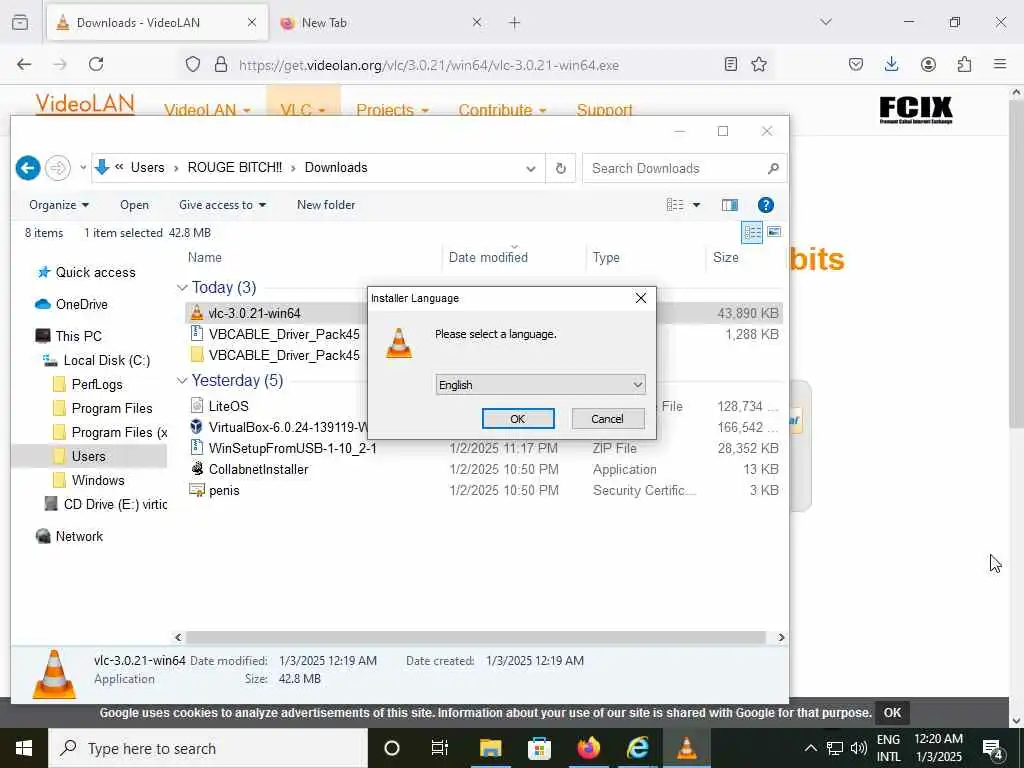
Task: Select the CollabnetInstaller file
Action: coord(258,470)
